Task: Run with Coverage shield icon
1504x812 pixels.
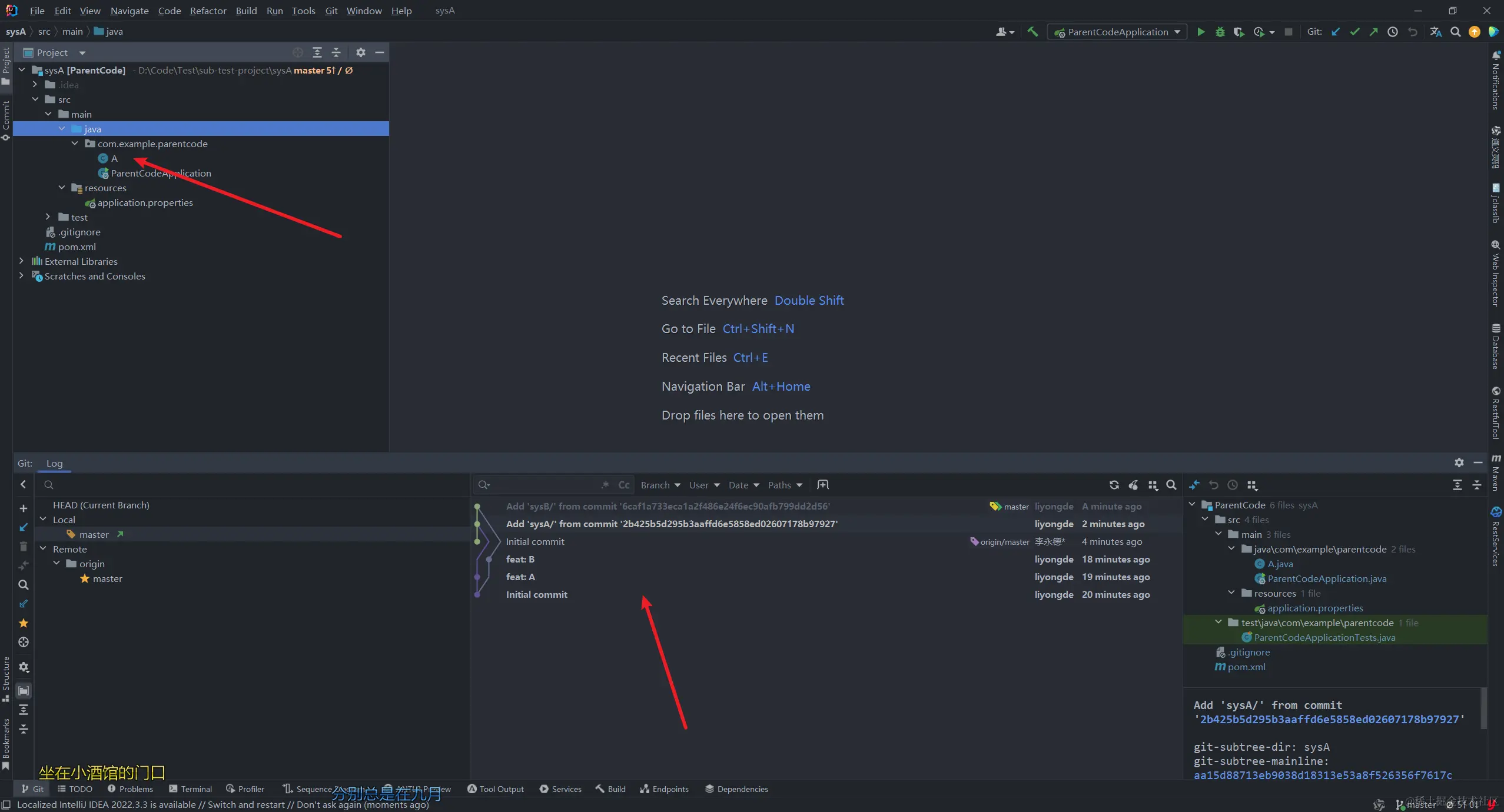Action: coord(1239,32)
